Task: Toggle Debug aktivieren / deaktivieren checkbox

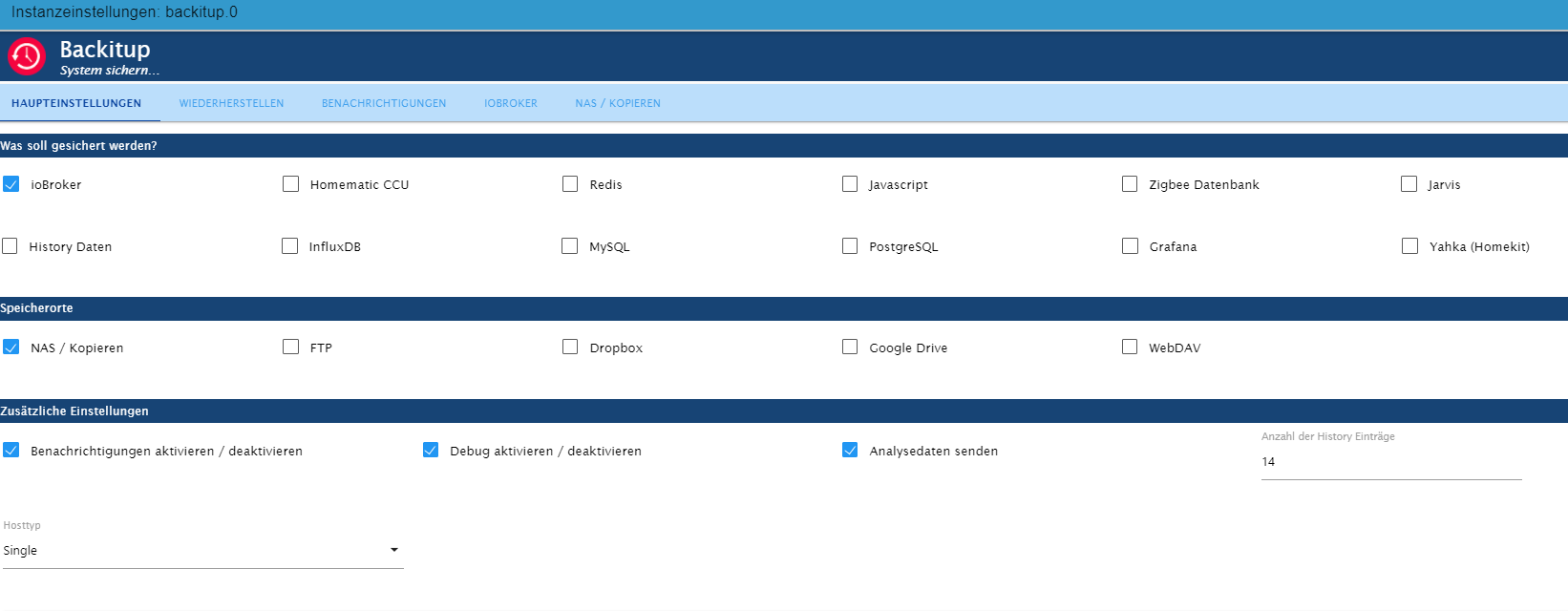Action: coord(431,450)
